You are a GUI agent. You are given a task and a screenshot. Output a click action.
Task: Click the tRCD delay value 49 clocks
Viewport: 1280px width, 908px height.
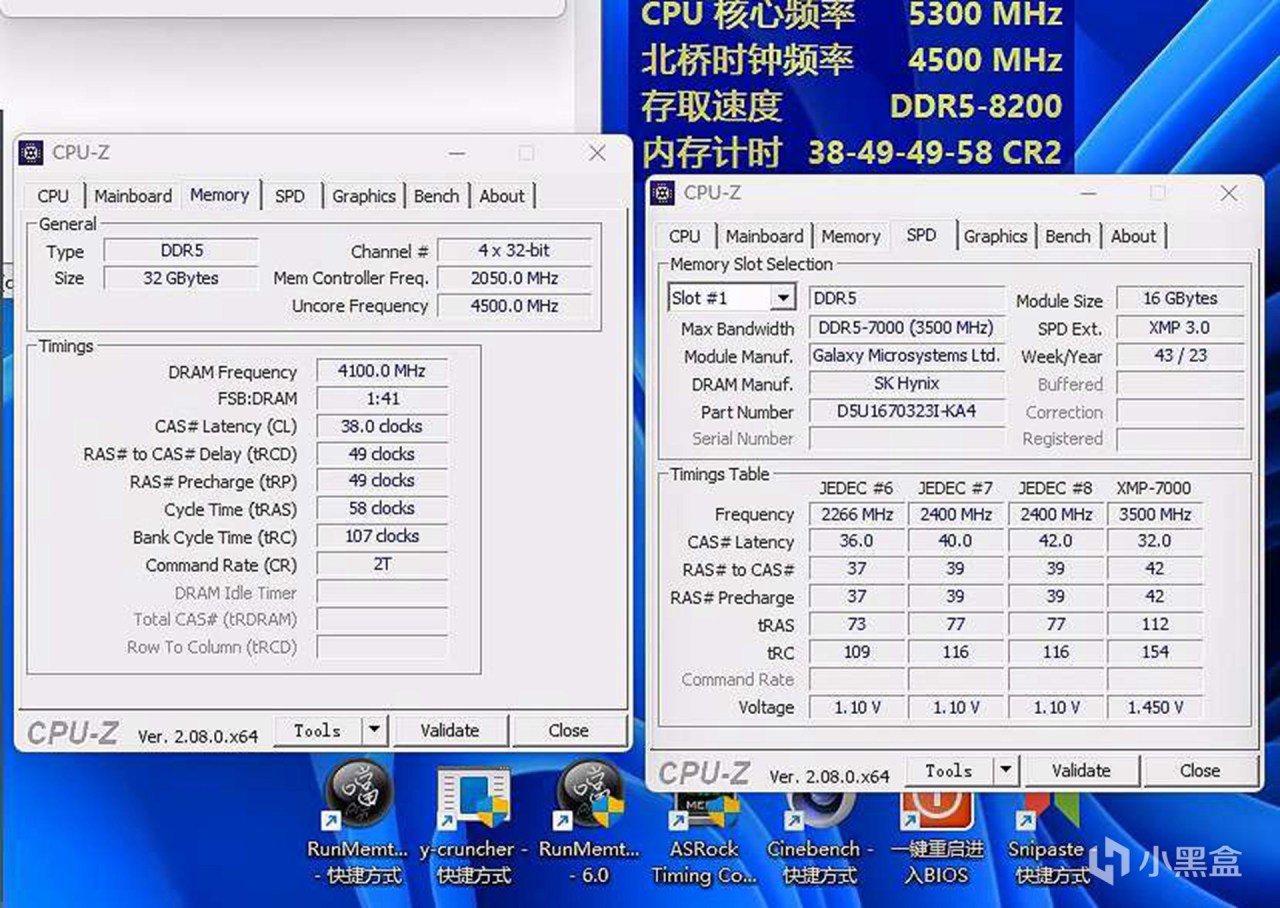382,454
